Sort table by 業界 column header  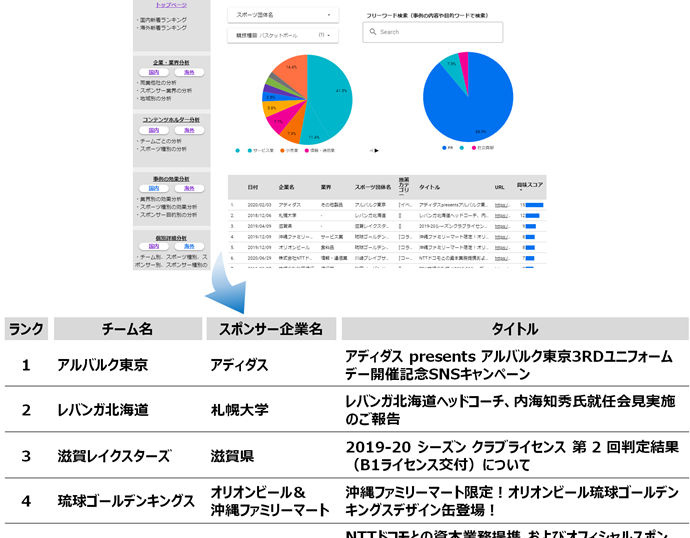[326, 187]
